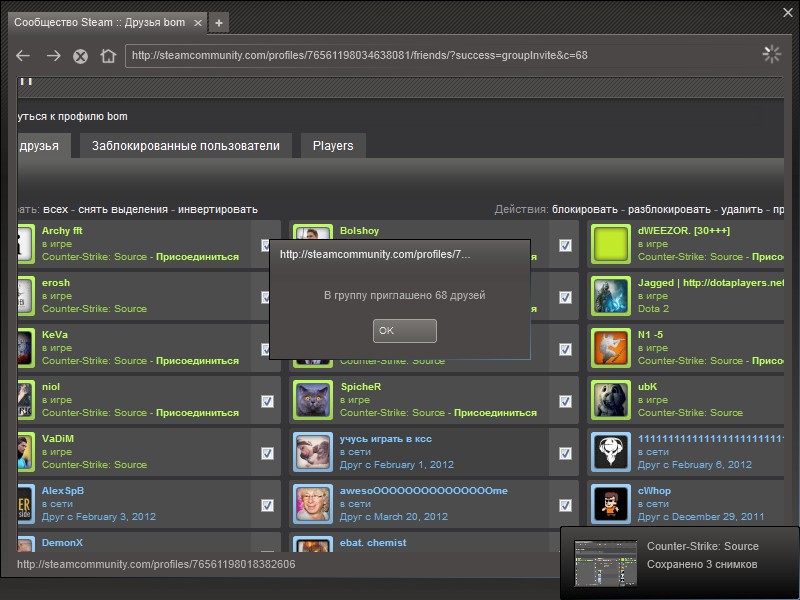Click the URL address bar
Viewport: 800px width, 600px height.
pyautogui.click(x=439, y=56)
